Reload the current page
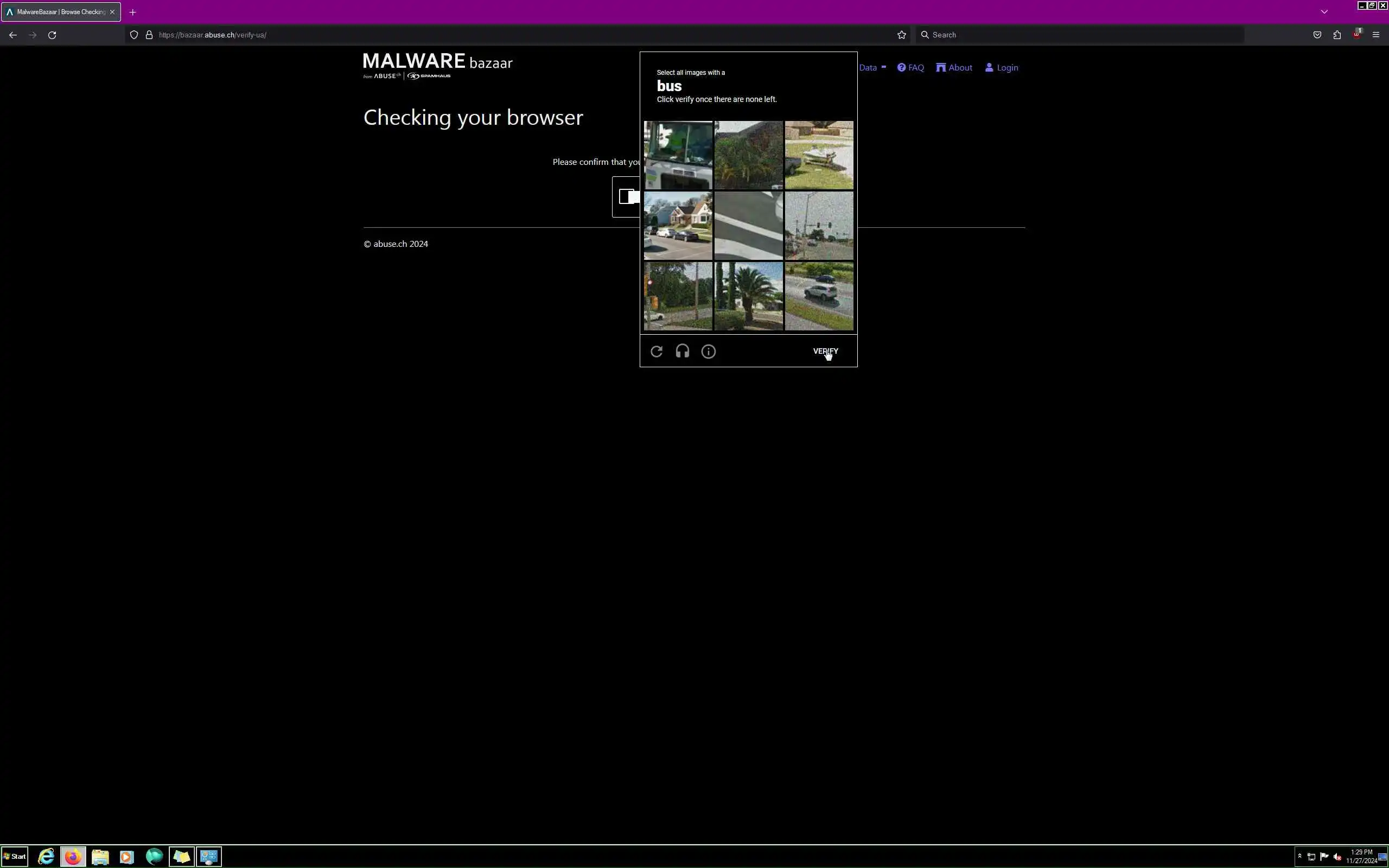The width and height of the screenshot is (1389, 868). tap(52, 35)
